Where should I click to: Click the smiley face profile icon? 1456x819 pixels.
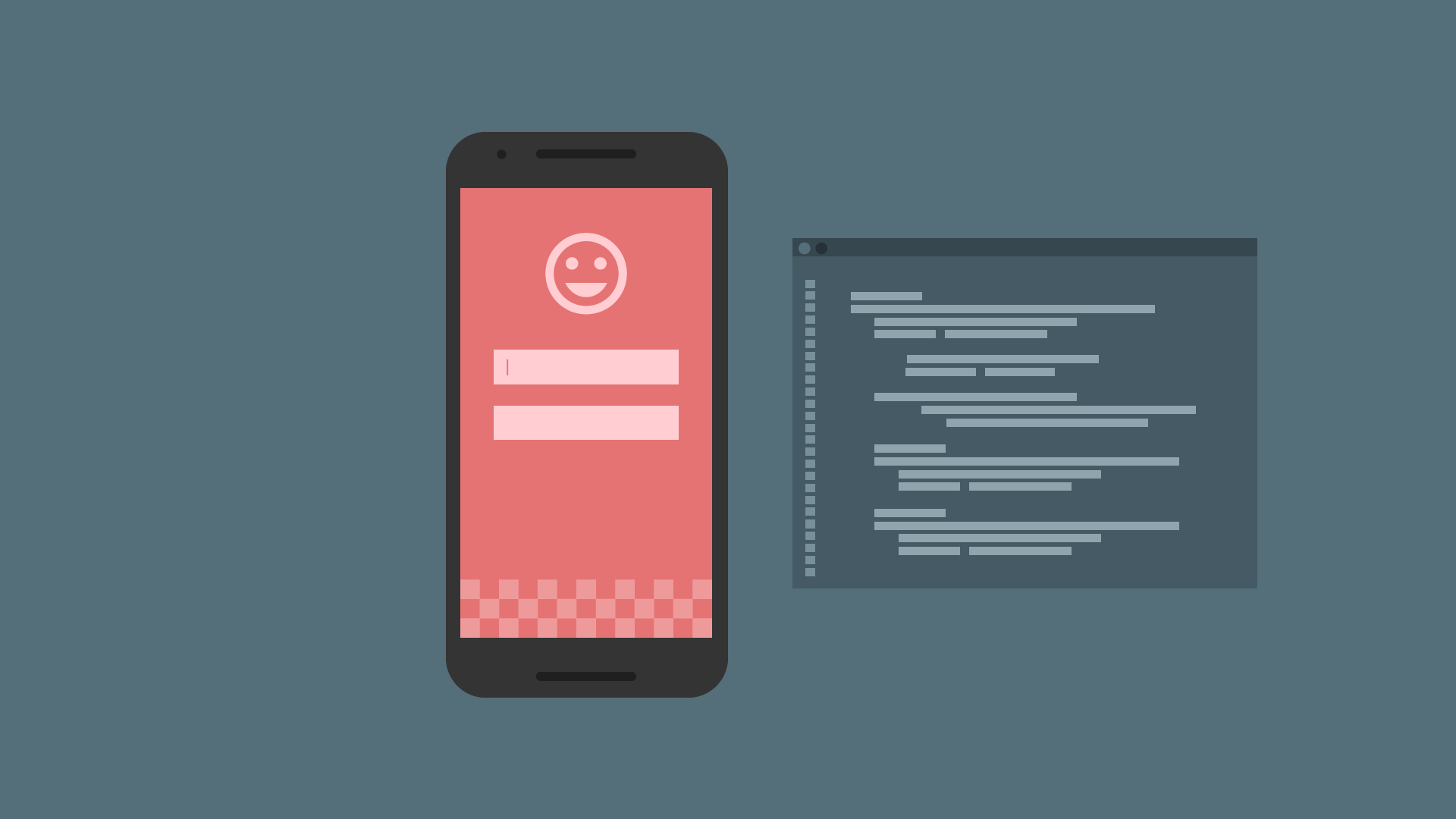(x=586, y=273)
